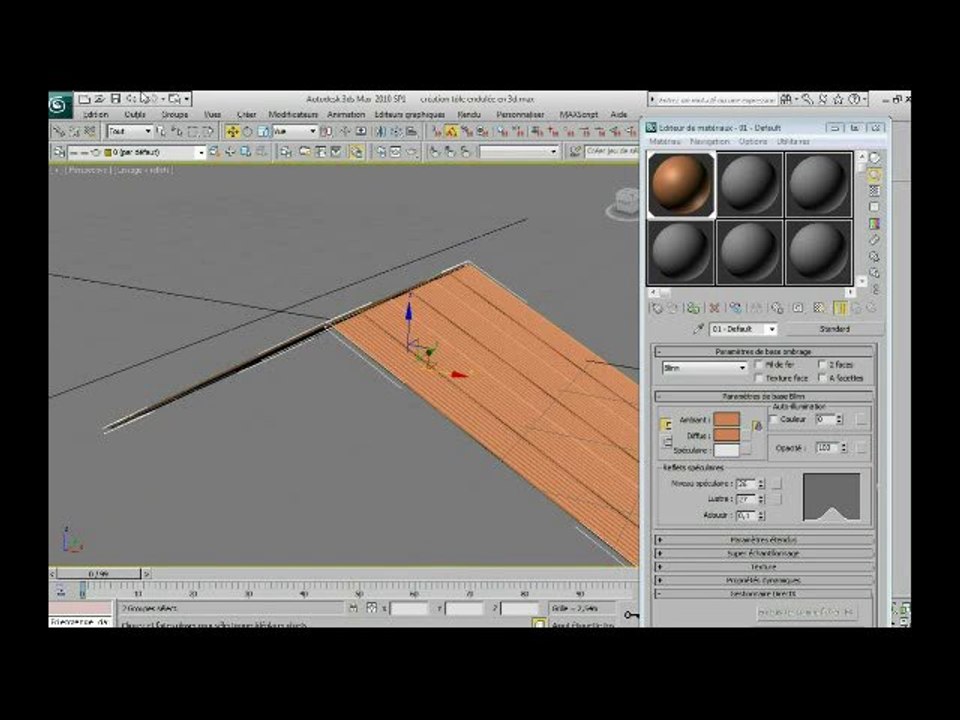
Task: Click the Spéculaire map slot button
Action: [746, 451]
